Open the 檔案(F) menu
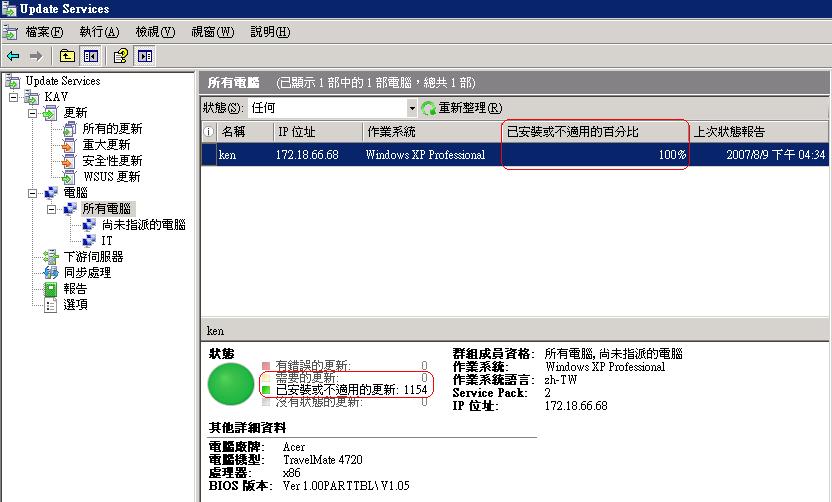The height and width of the screenshot is (502, 832). pyautogui.click(x=45, y=32)
